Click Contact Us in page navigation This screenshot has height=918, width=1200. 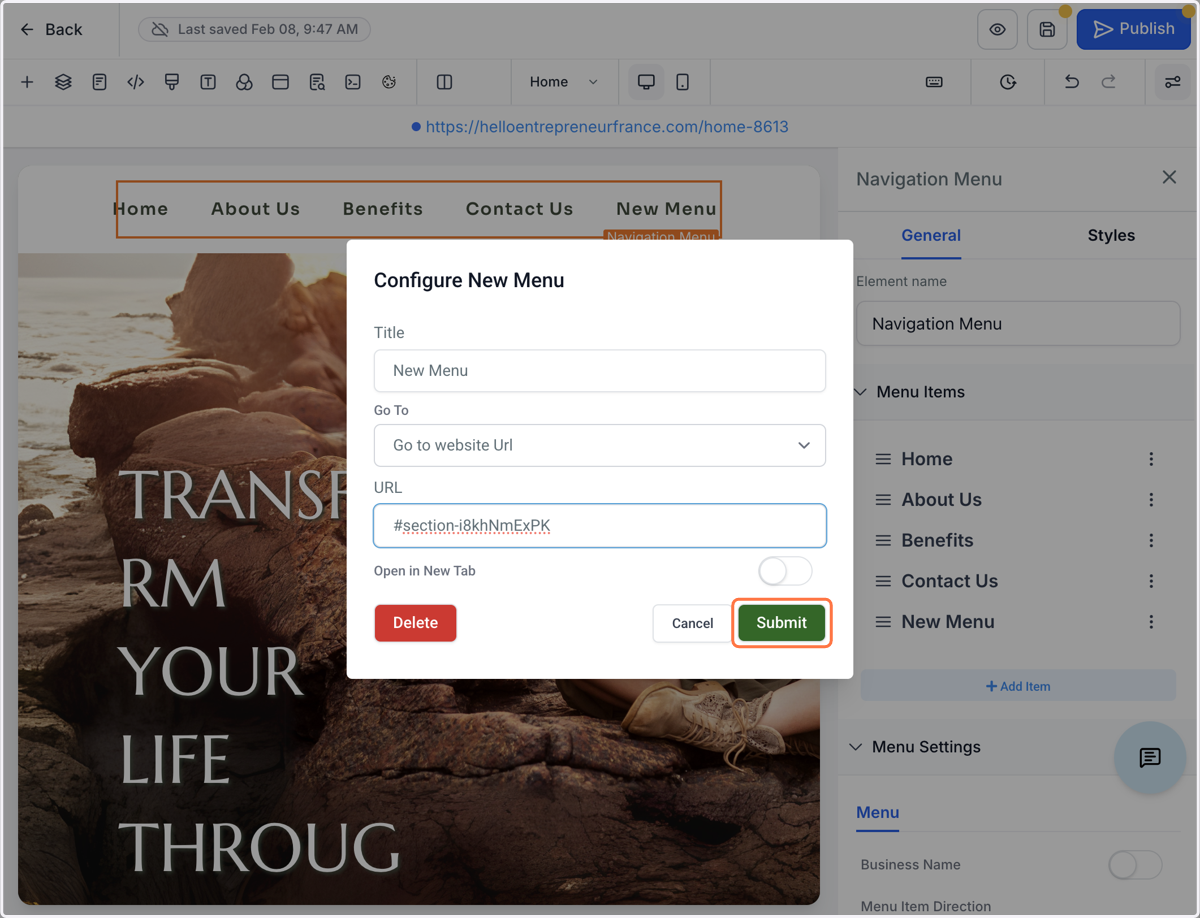(519, 209)
